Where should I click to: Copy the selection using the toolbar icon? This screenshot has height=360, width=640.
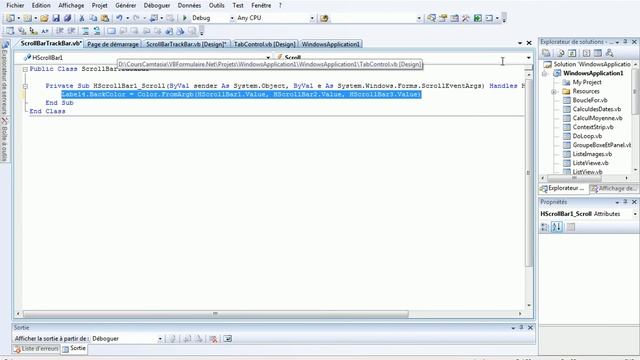(93, 18)
